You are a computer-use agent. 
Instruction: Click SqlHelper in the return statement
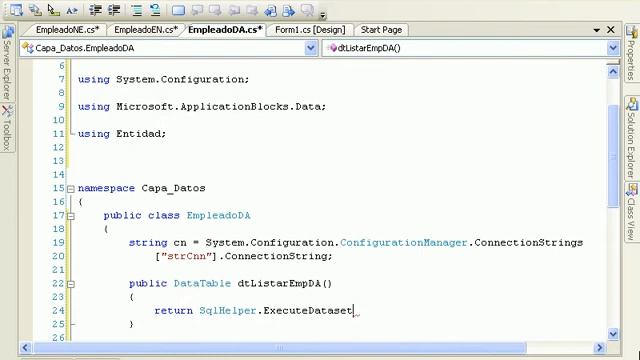click(x=228, y=311)
